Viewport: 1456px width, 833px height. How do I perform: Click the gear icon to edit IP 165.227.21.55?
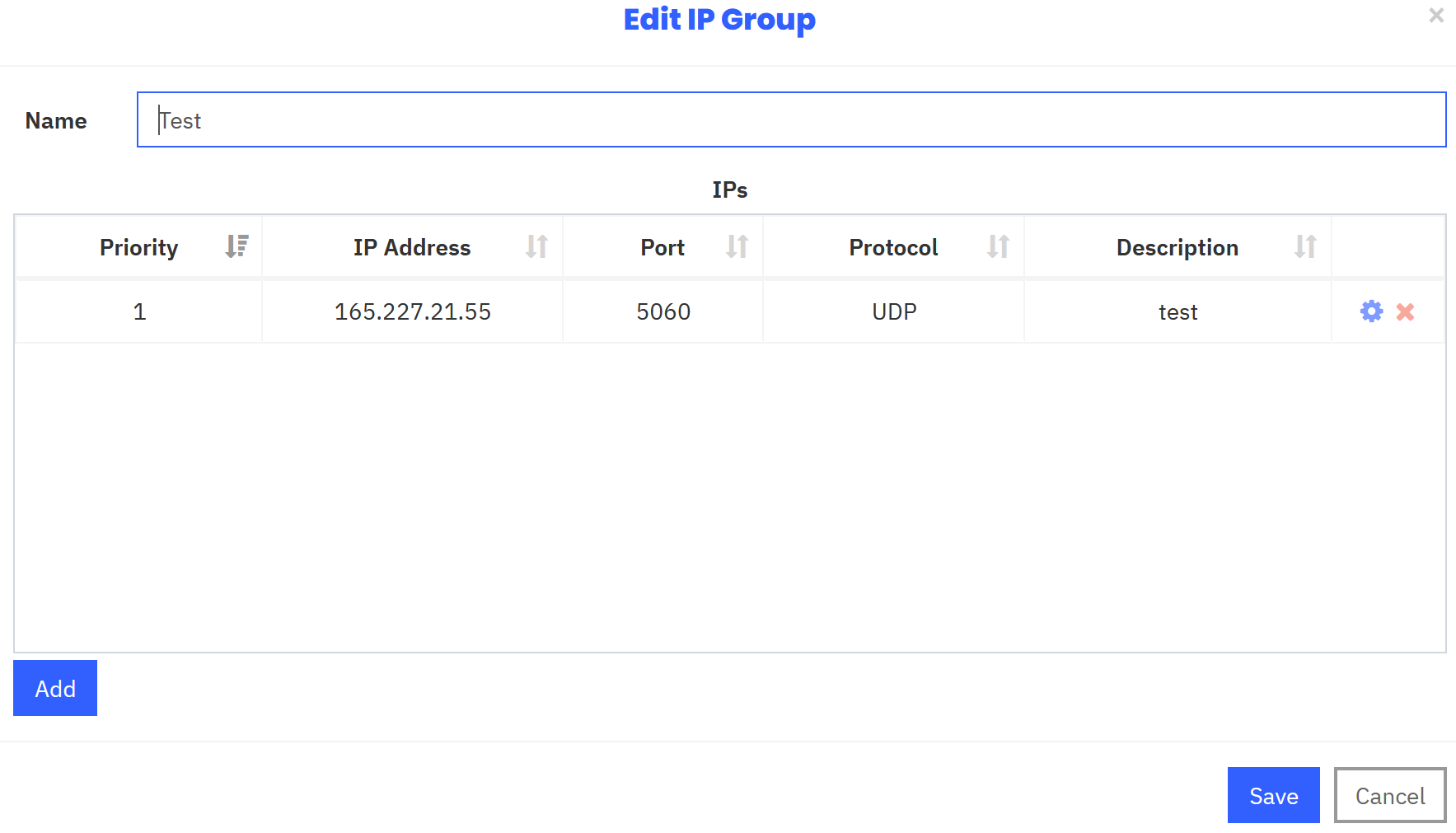click(x=1371, y=311)
